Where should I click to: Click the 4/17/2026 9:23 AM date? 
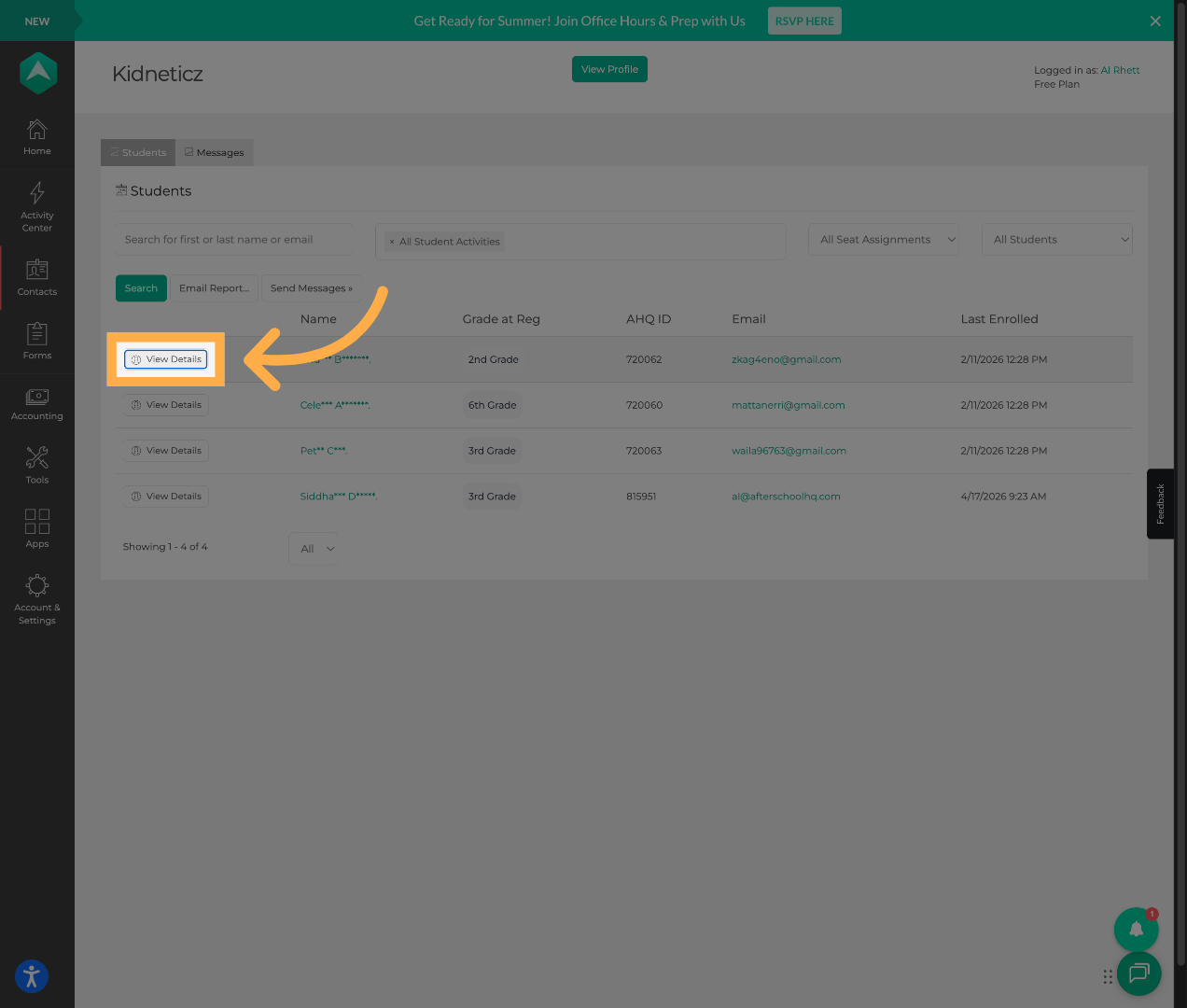(1003, 497)
